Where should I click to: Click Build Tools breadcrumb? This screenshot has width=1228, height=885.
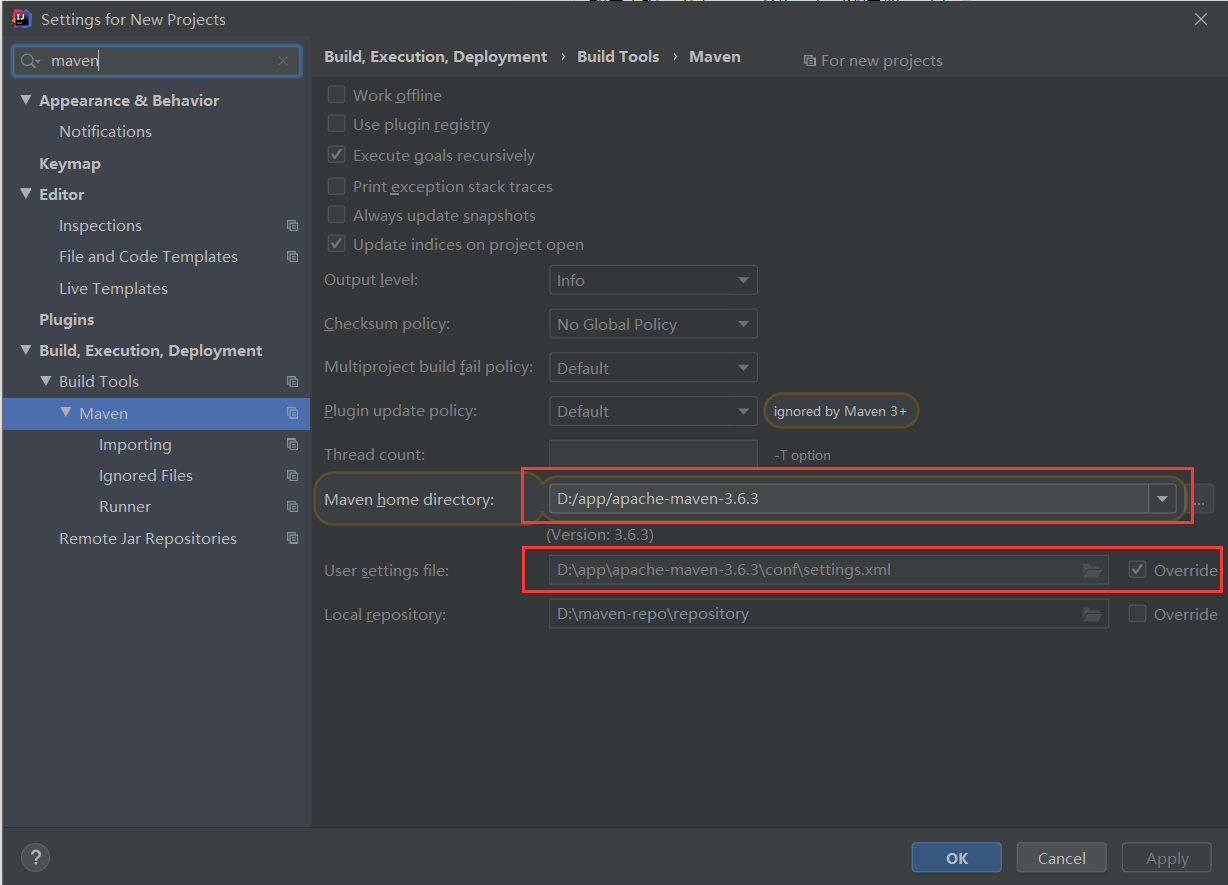pyautogui.click(x=618, y=56)
